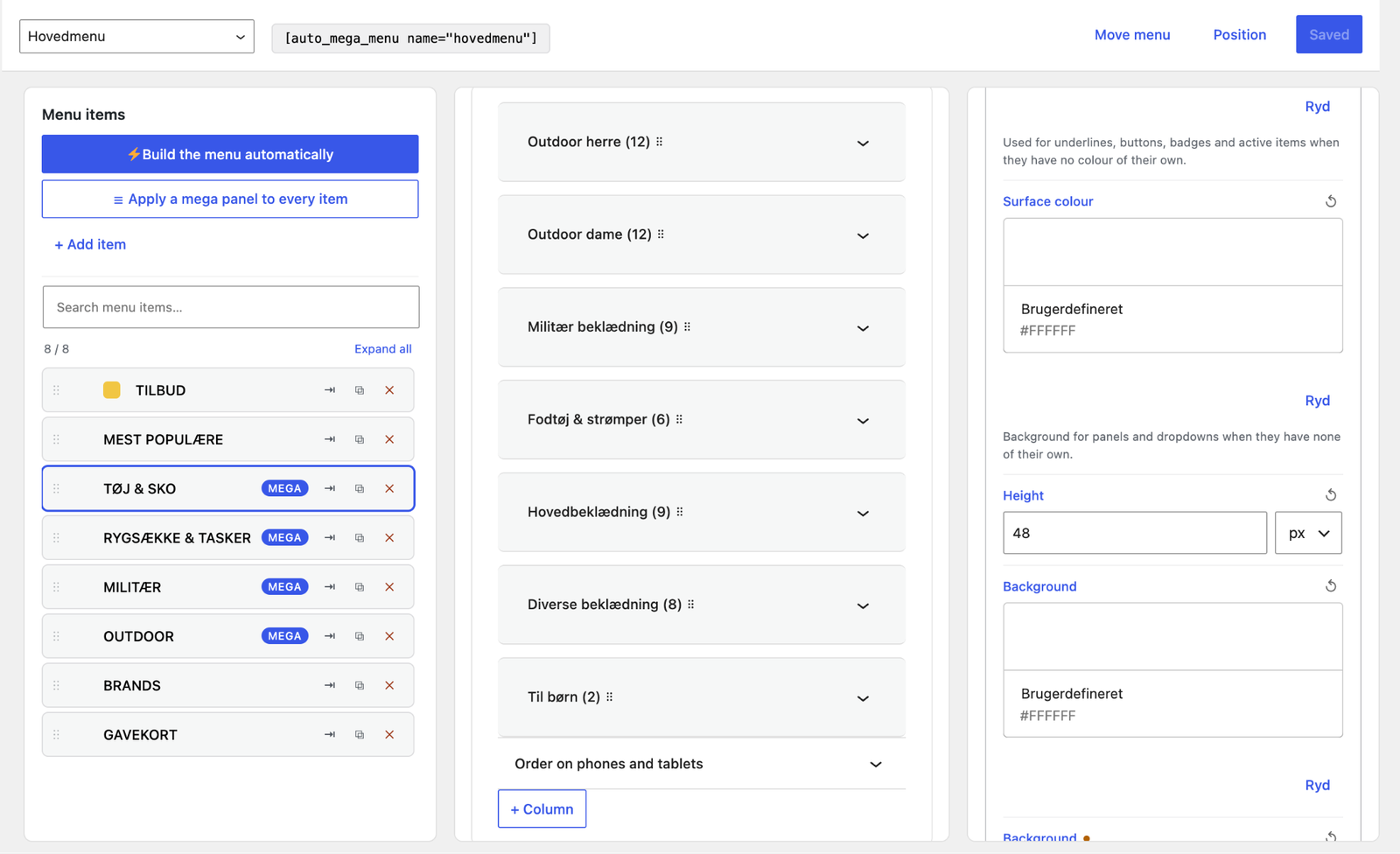
Task: Select the MILITÆR menu item row
Action: pos(227,587)
